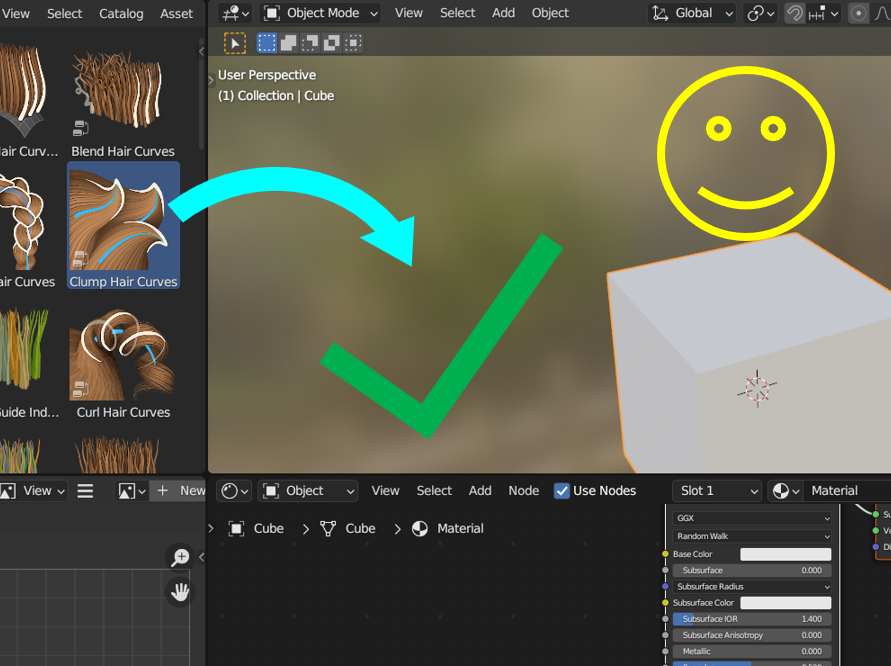Click the Cube mesh data icon in the breadcrumb
Screen dimensions: 891x666
coord(328,529)
